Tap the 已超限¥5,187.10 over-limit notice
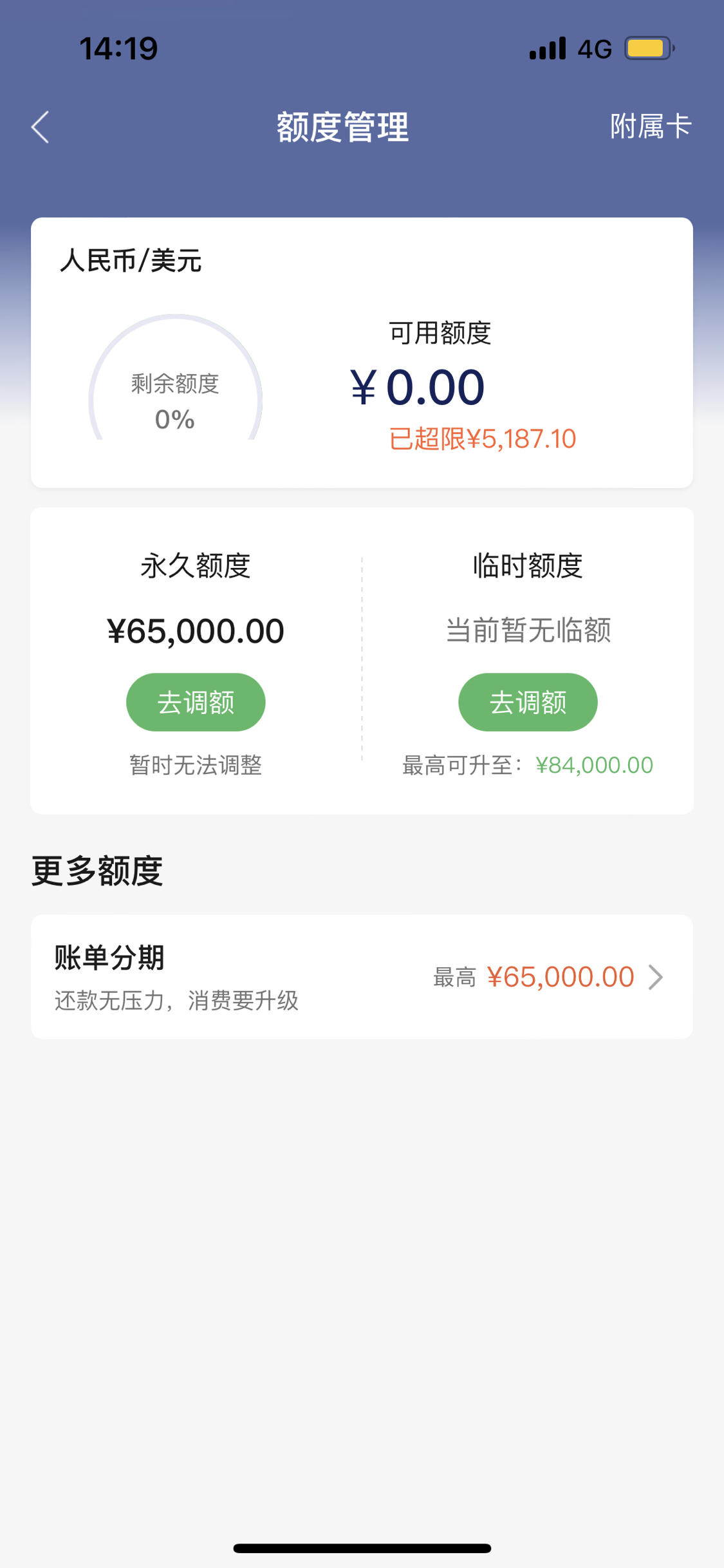This screenshot has height=1568, width=724. click(483, 439)
